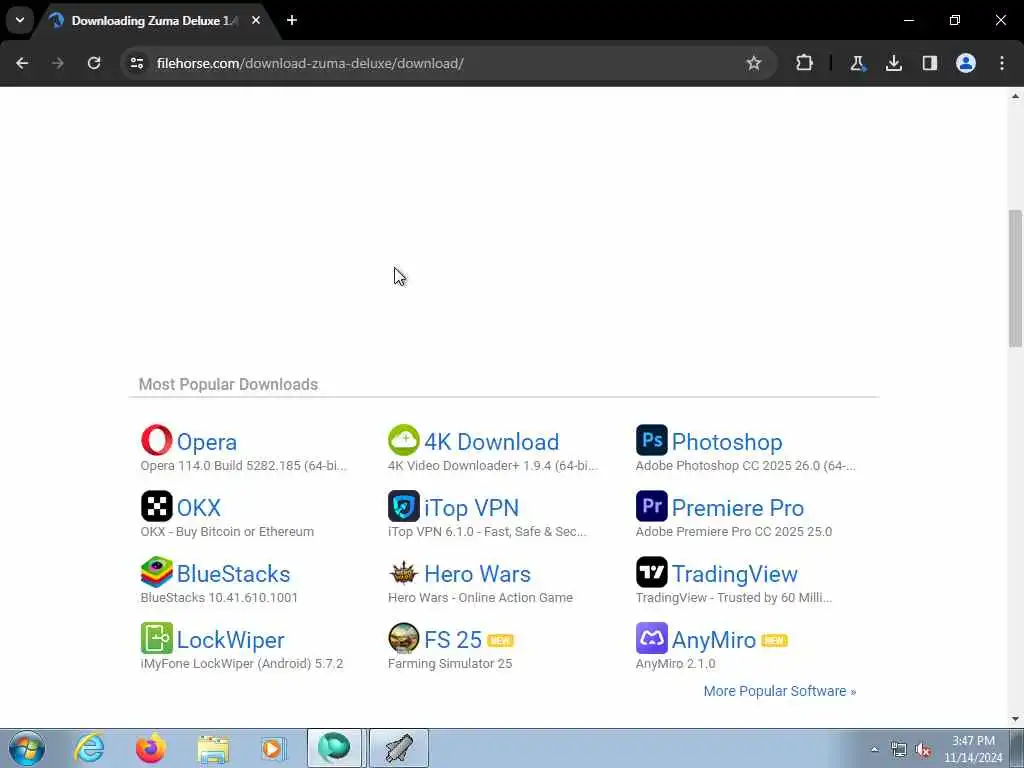Open the tab search dropdown arrow
This screenshot has width=1024, height=768.
click(20, 20)
